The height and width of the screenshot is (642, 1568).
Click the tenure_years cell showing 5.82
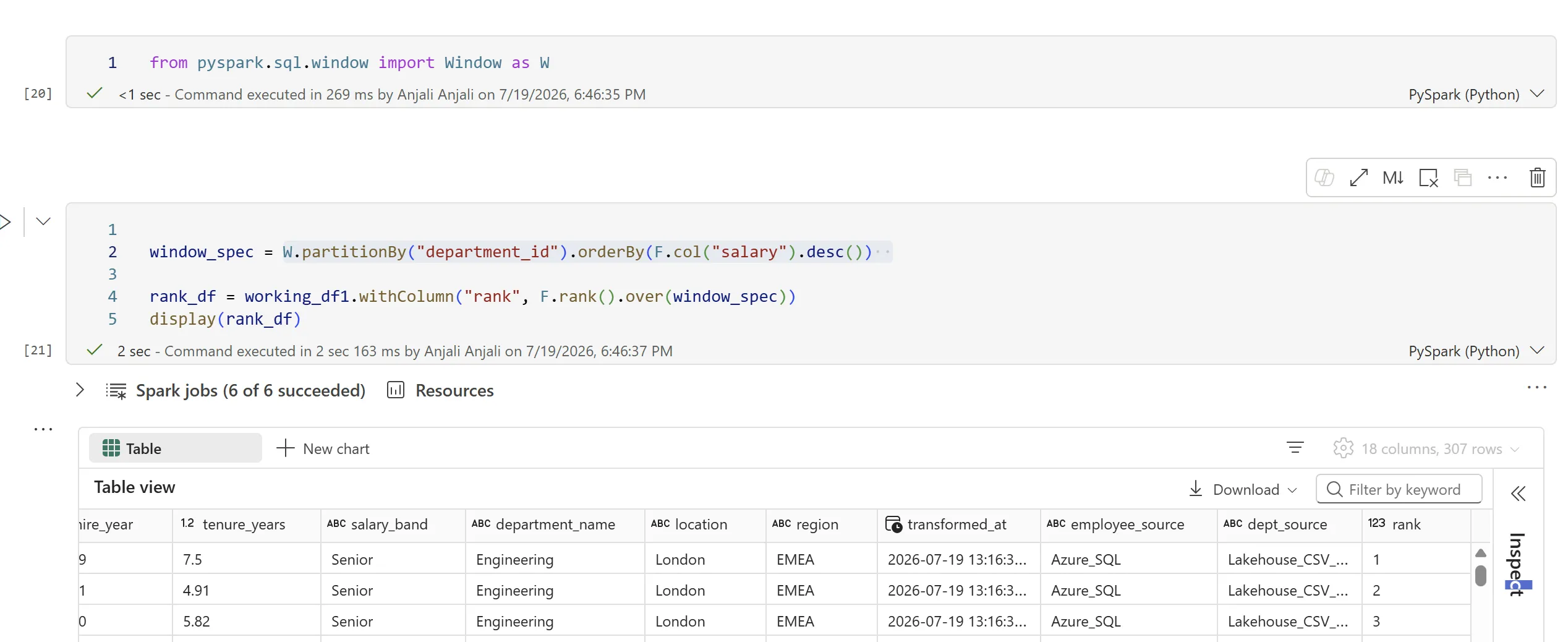coord(247,621)
